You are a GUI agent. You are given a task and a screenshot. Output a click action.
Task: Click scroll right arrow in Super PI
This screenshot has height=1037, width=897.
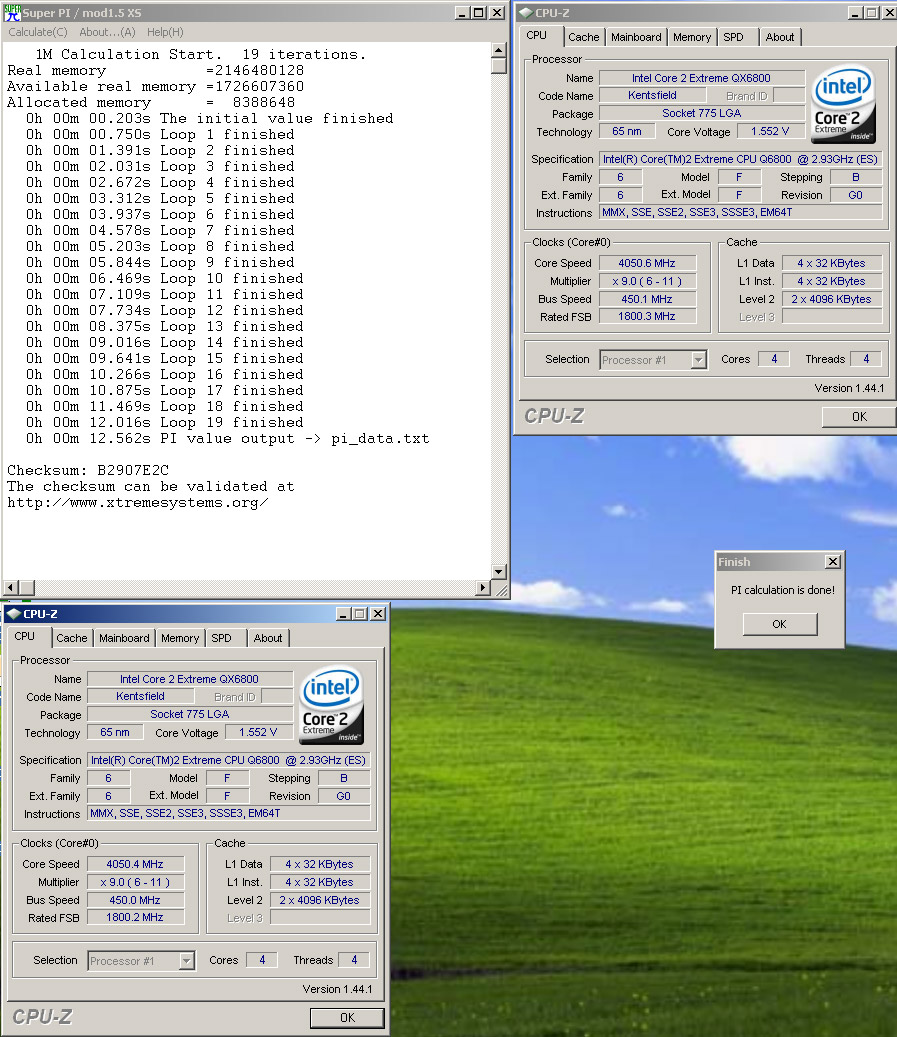tap(483, 587)
